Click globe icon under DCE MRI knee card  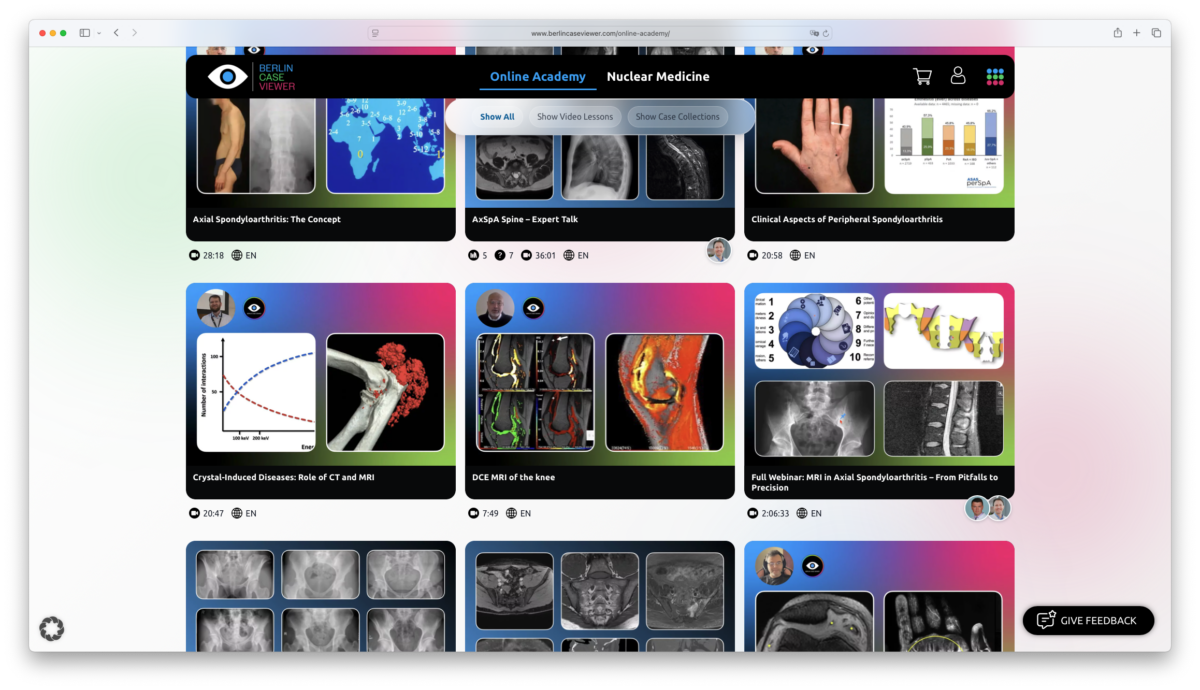pyautogui.click(x=511, y=513)
